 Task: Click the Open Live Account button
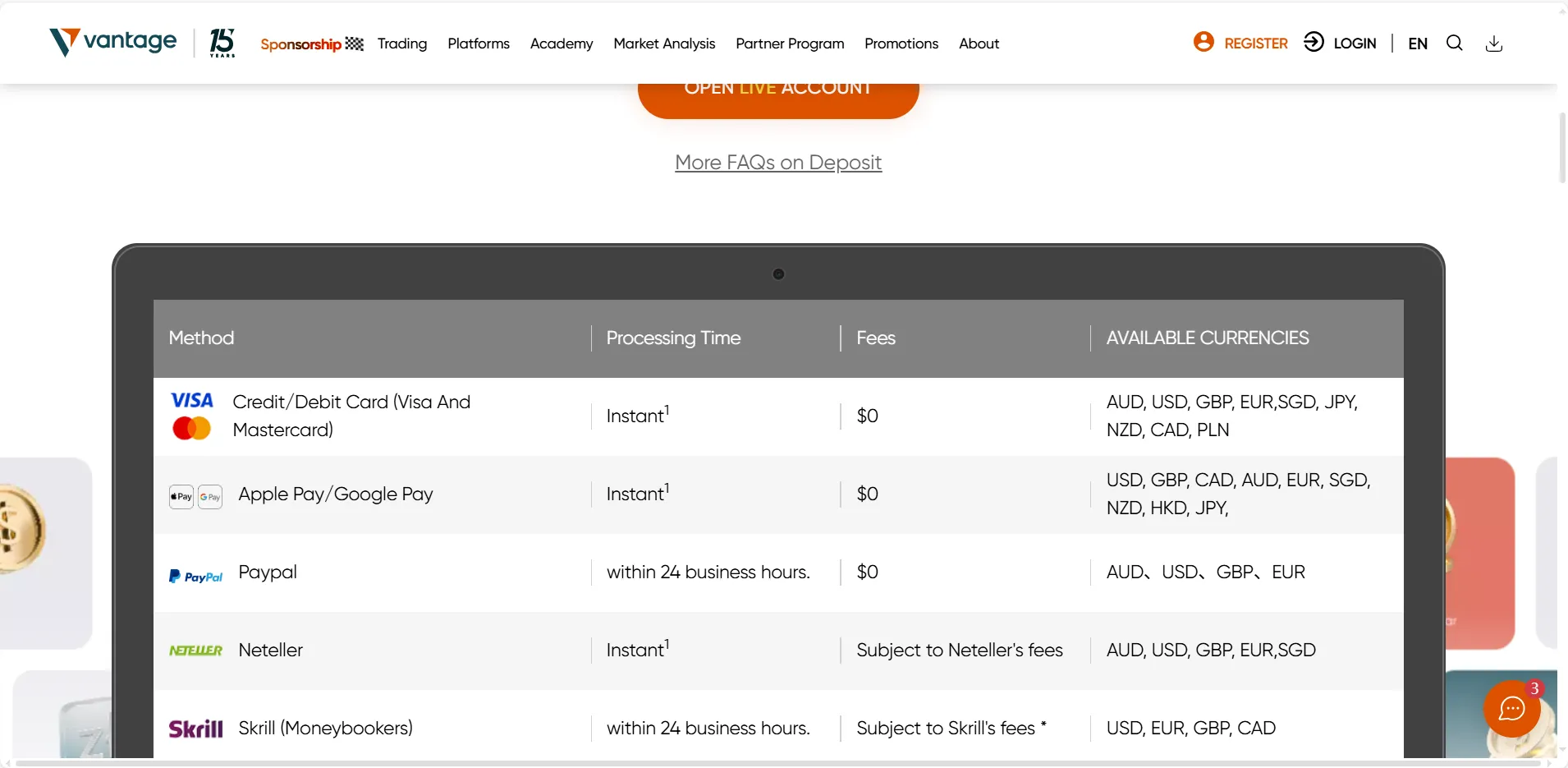point(778,100)
